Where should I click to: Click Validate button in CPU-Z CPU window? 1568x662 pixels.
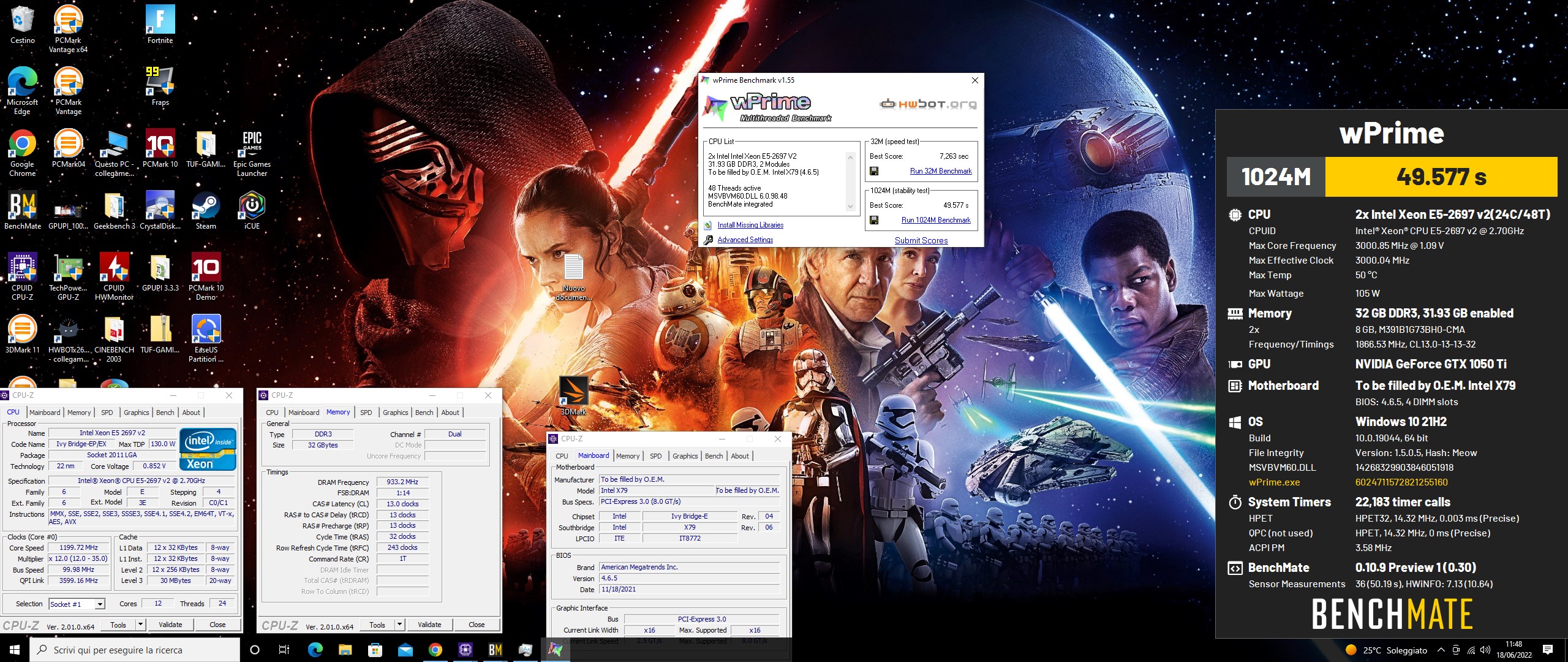point(170,625)
